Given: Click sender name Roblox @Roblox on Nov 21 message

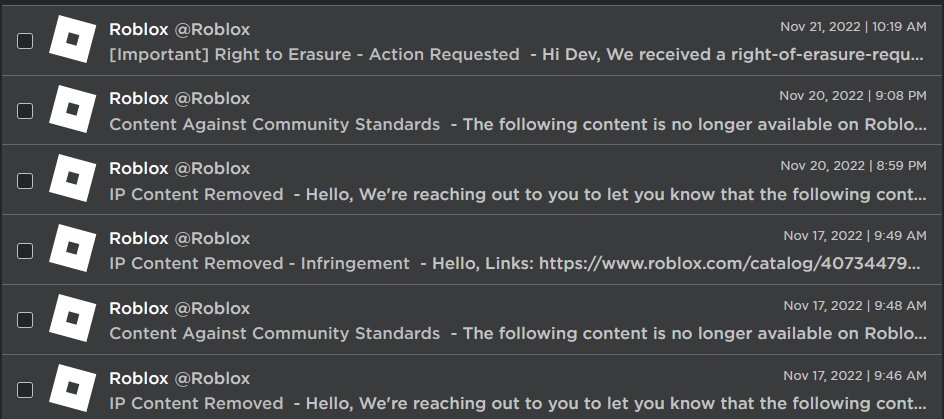Looking at the screenshot, I should coord(179,29).
